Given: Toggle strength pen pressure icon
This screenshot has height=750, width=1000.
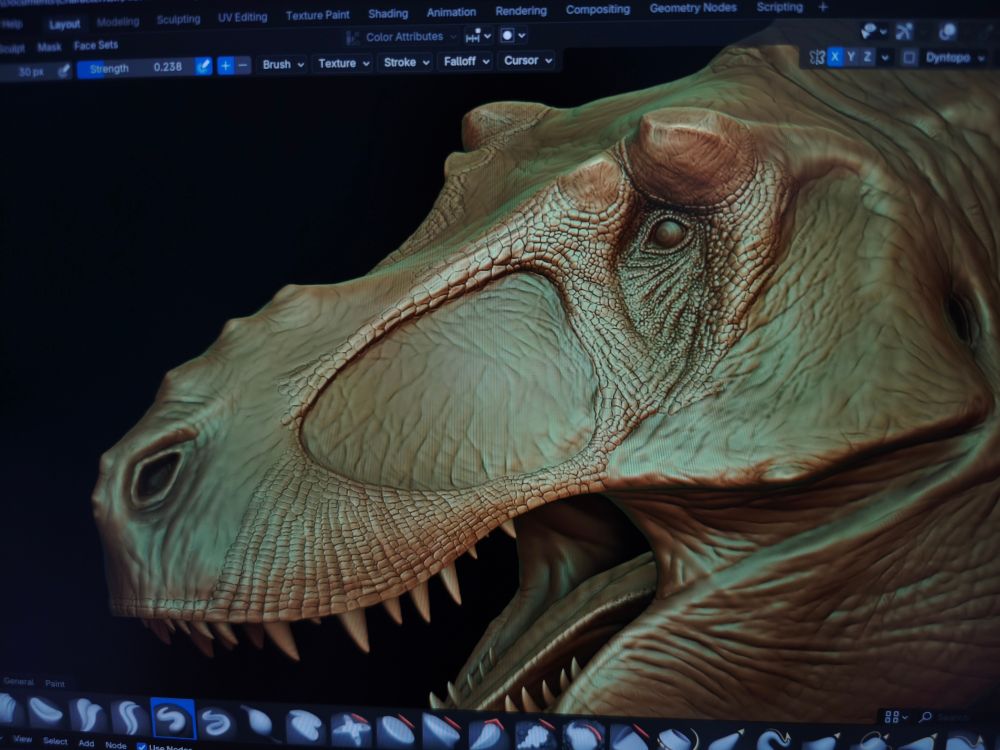Looking at the screenshot, I should pos(203,66).
